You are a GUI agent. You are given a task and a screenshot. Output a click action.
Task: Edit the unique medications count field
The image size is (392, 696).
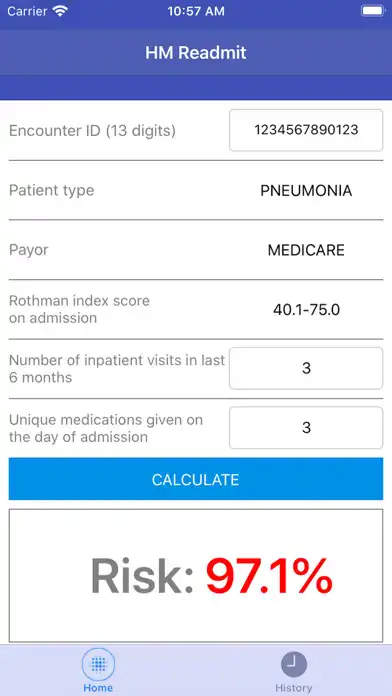pyautogui.click(x=306, y=428)
